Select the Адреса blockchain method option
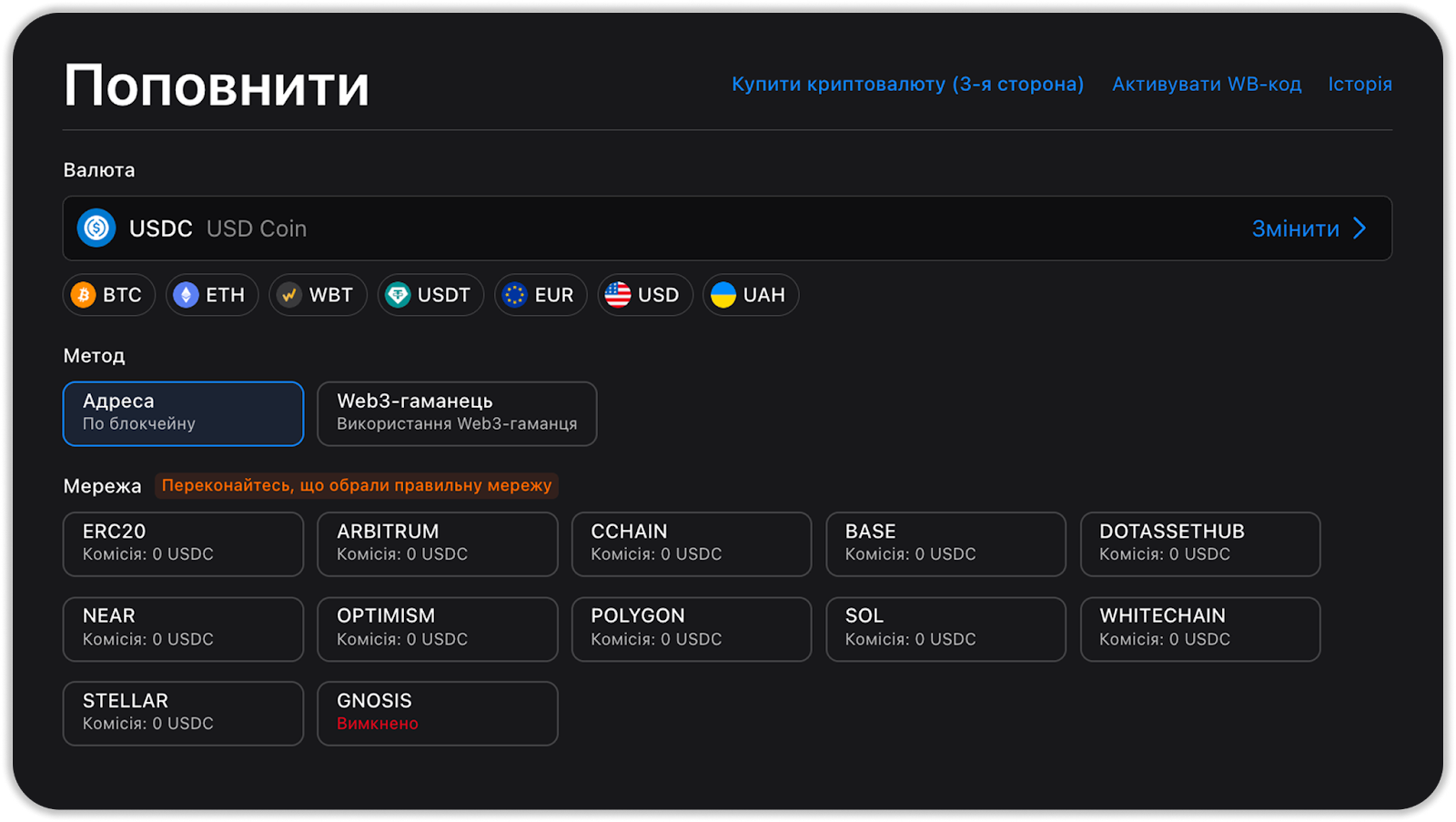1456x822 pixels. [x=183, y=413]
